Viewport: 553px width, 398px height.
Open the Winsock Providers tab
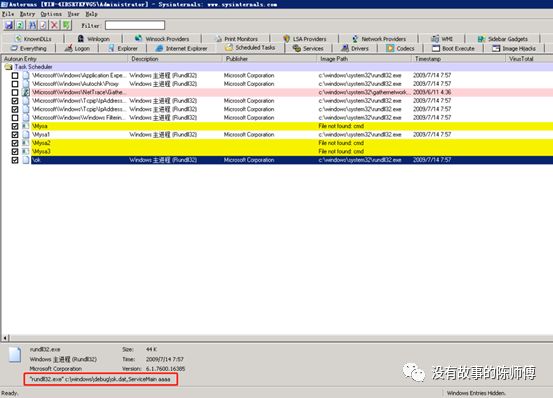162,39
